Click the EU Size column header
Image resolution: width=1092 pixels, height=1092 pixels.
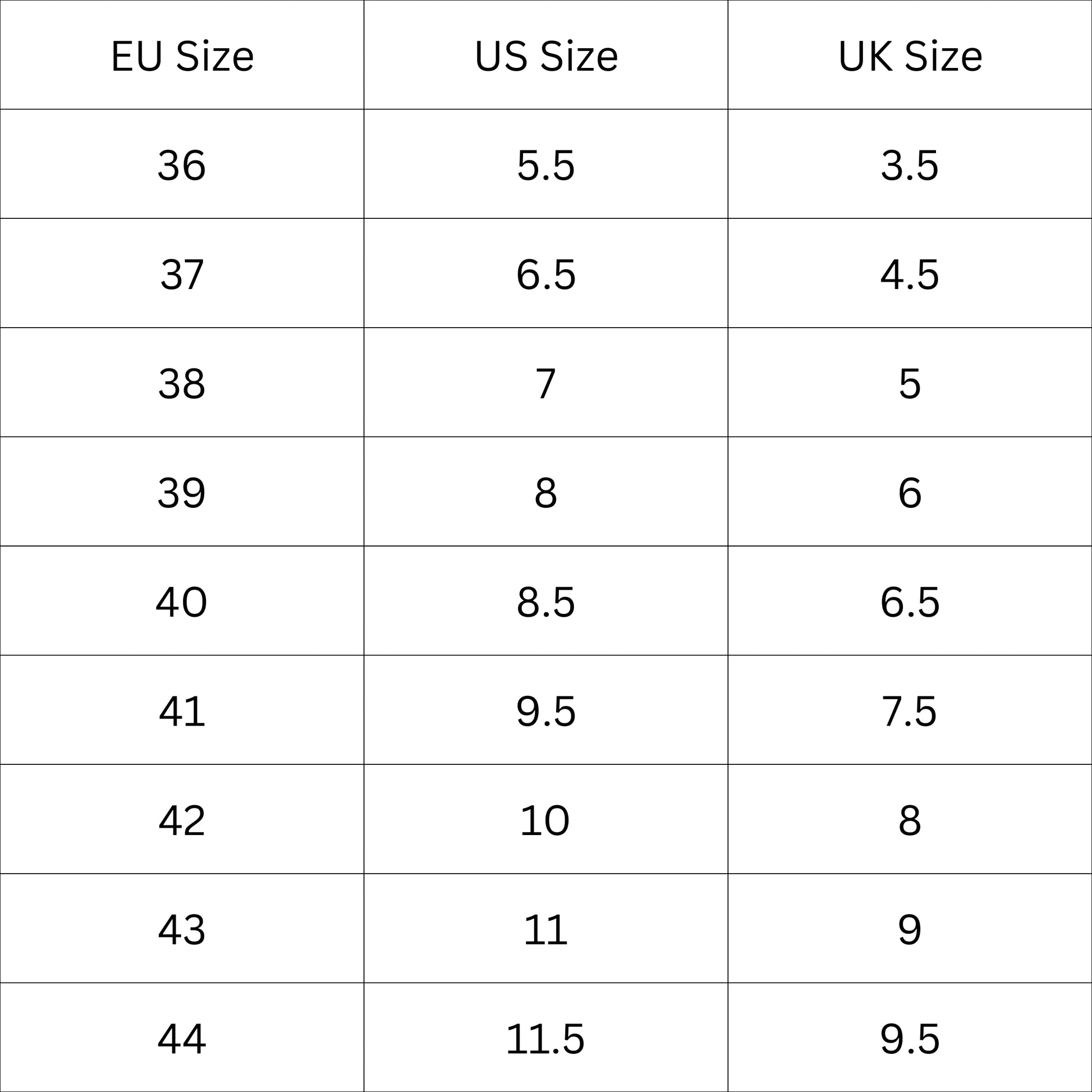[182, 56]
